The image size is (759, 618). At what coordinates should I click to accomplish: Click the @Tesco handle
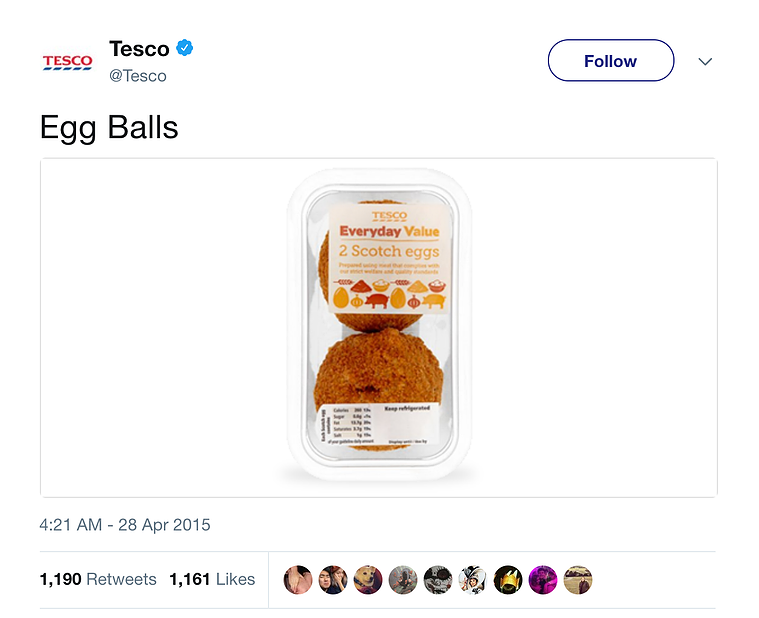point(138,76)
